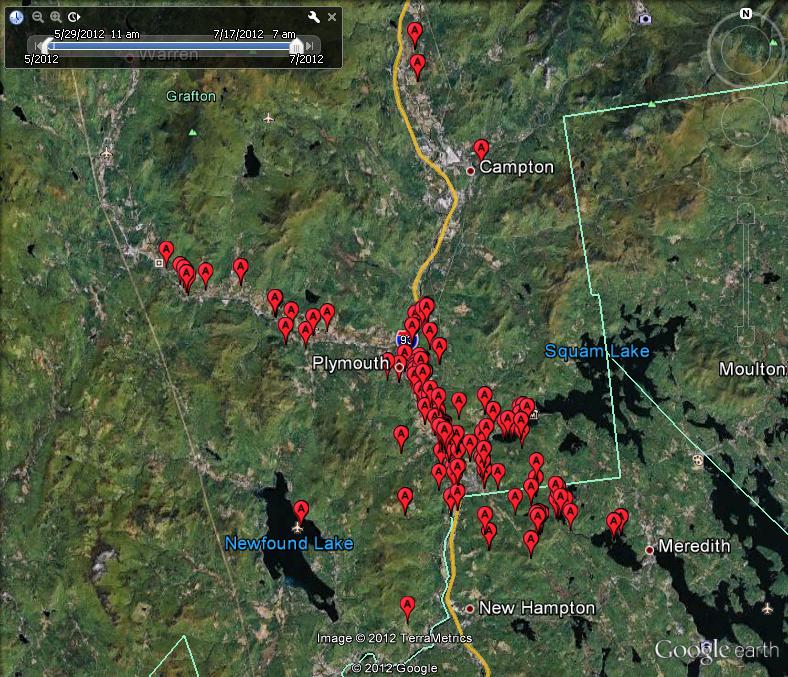The width and height of the screenshot is (788, 677).
Task: Click the circle marker beside Plymouth
Action: (x=400, y=367)
